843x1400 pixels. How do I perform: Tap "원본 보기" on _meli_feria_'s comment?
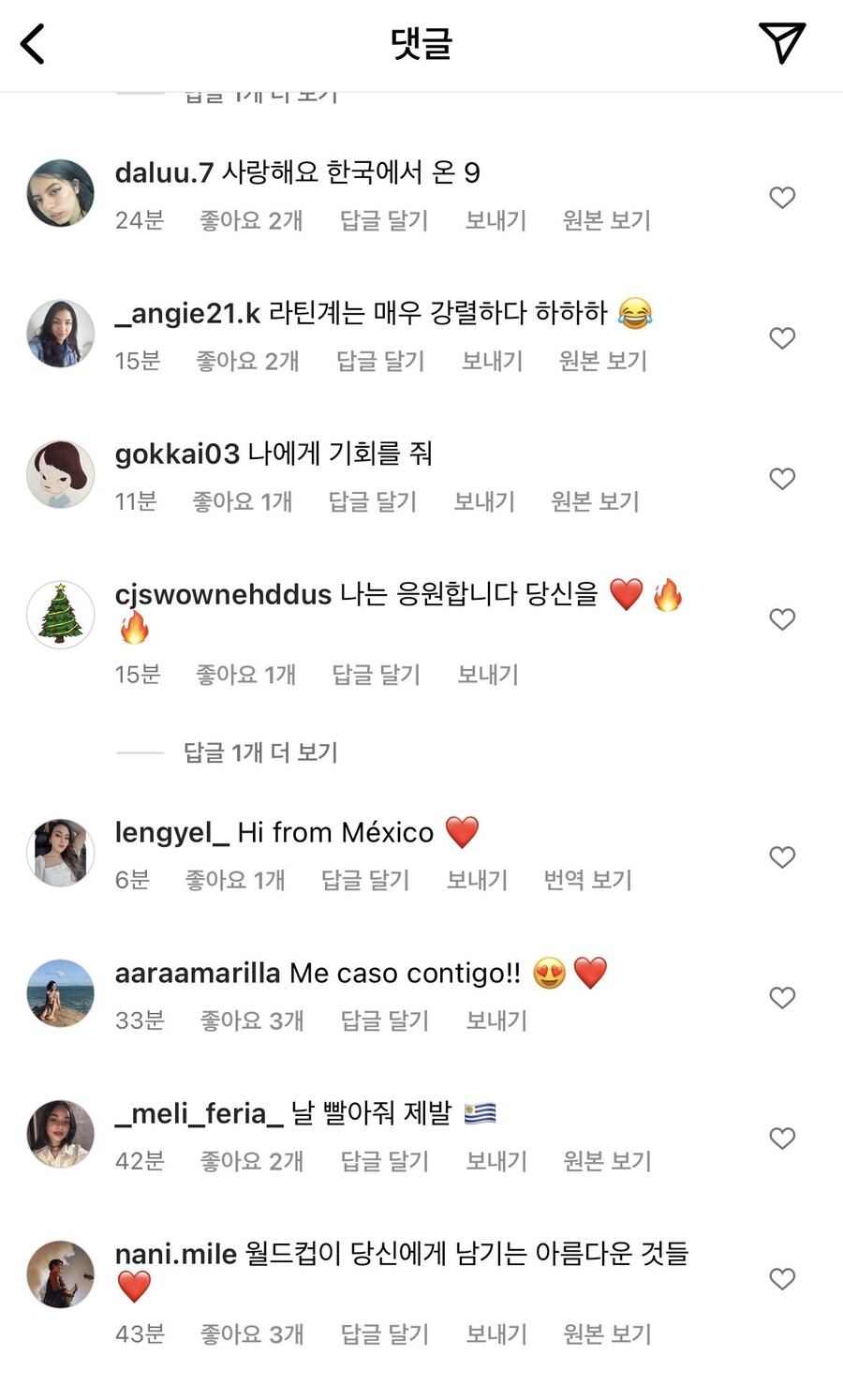click(607, 1161)
